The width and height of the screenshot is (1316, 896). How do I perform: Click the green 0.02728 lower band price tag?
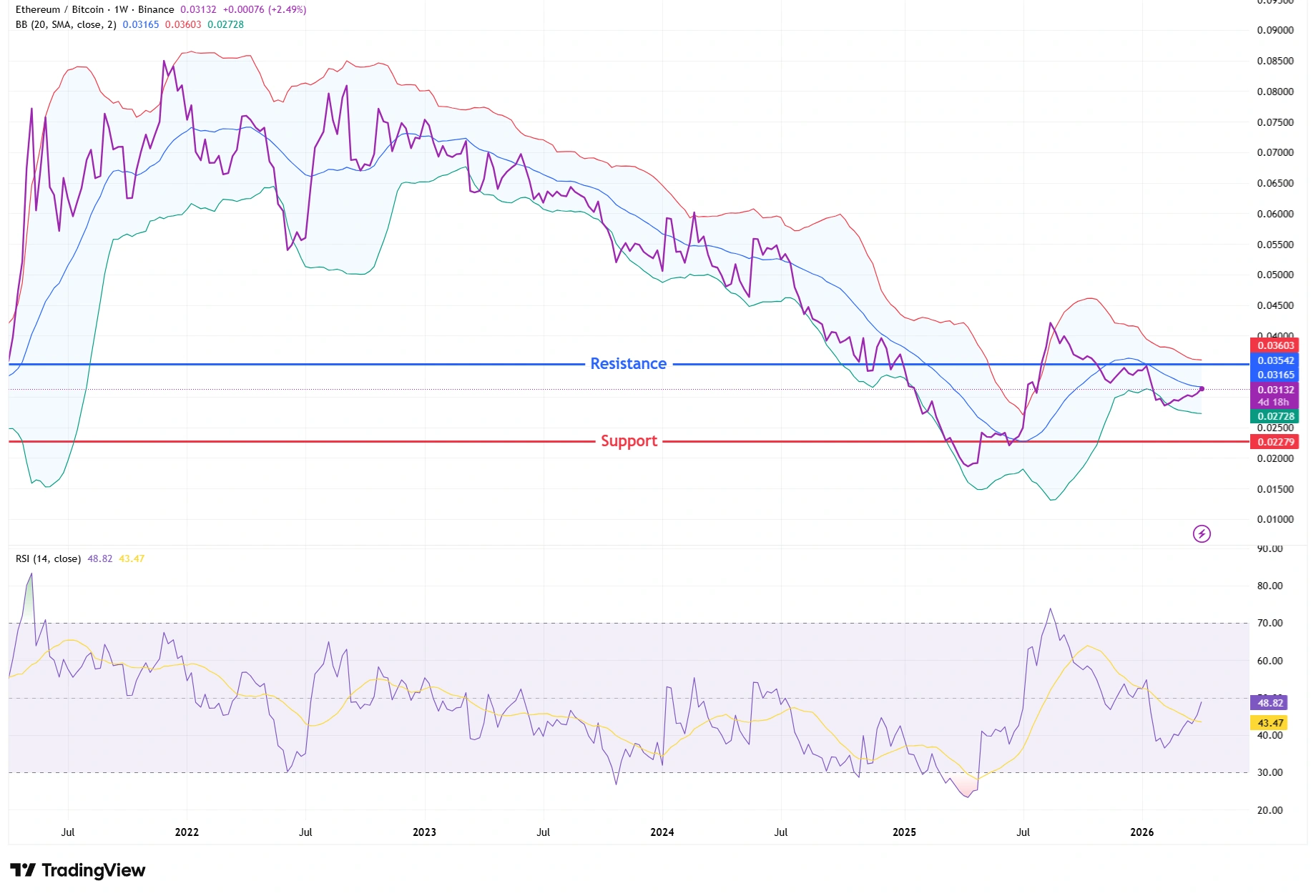pos(1275,416)
